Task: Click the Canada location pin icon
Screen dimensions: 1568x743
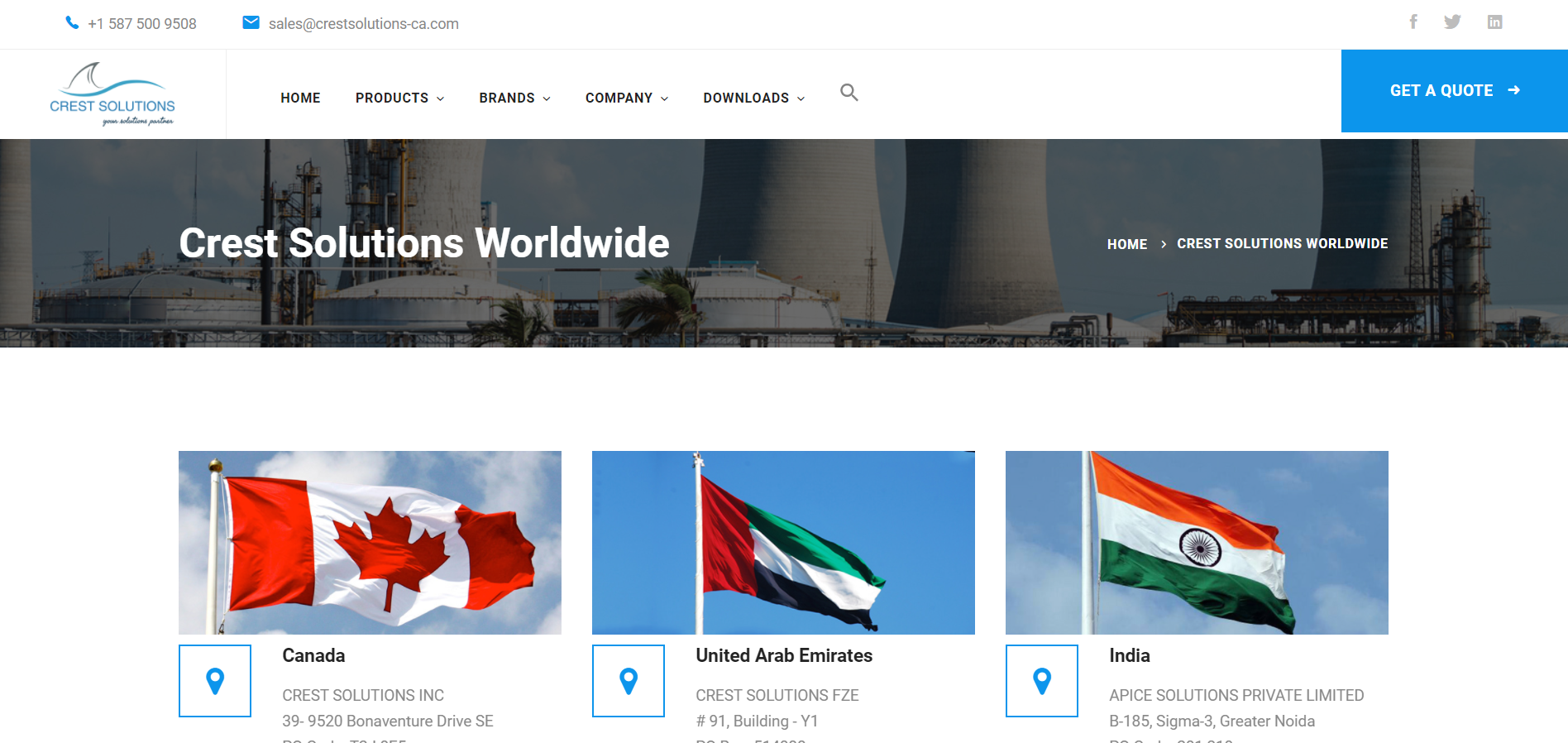Action: [215, 681]
